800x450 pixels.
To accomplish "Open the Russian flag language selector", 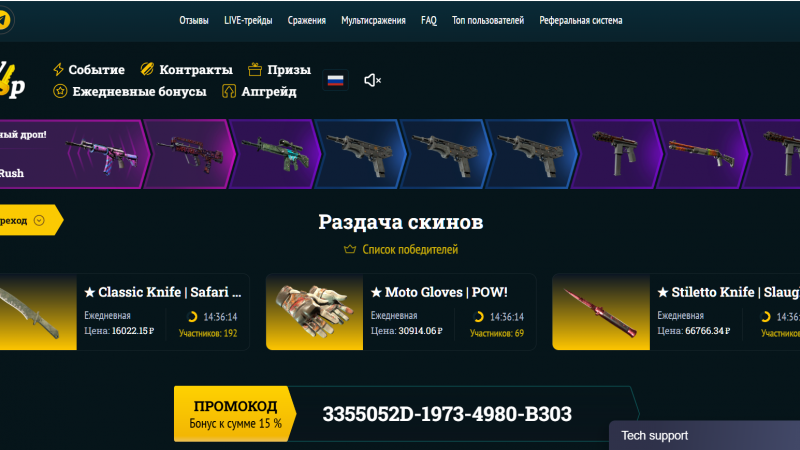I will 335,80.
